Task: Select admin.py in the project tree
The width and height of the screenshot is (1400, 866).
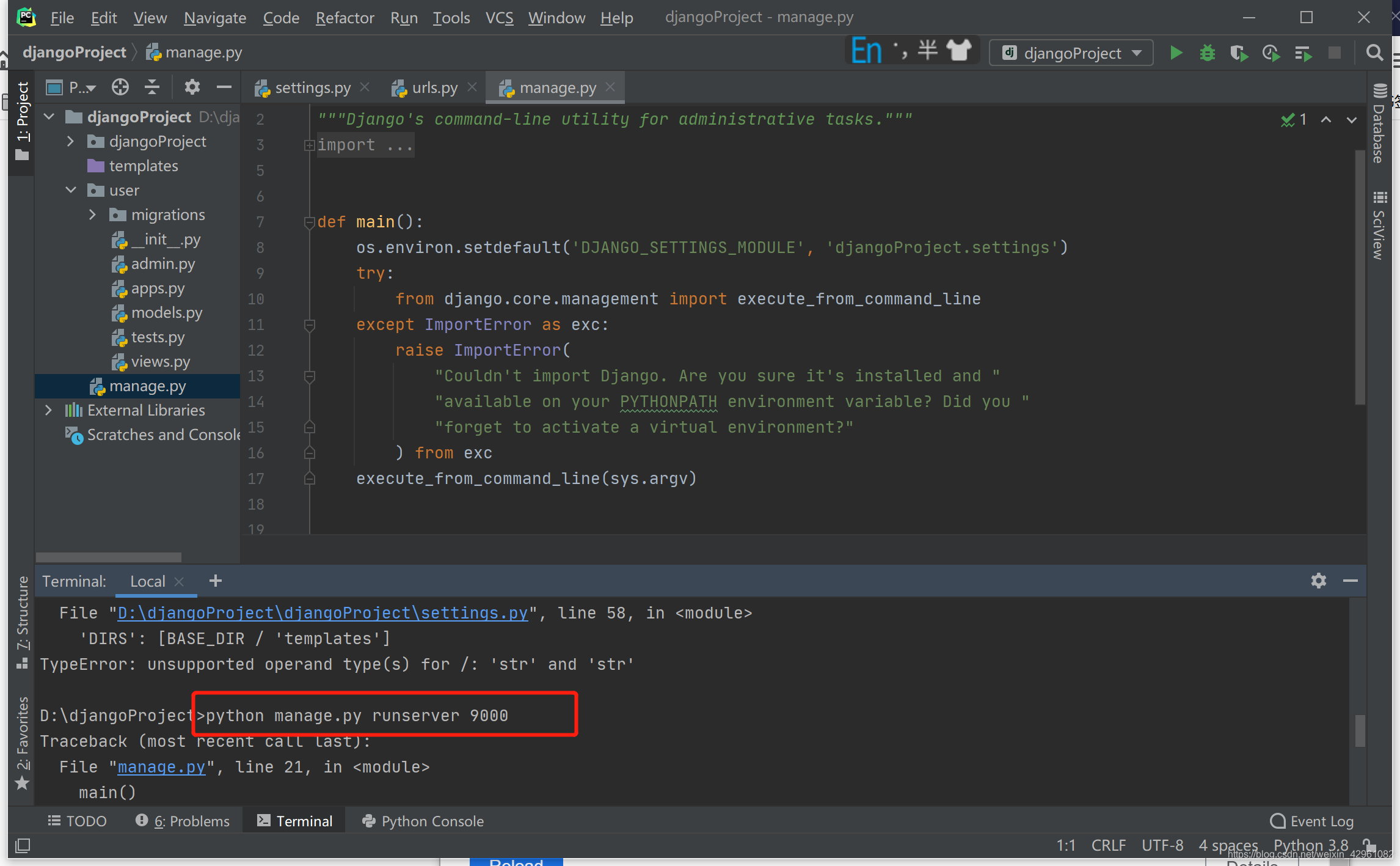Action: [162, 263]
